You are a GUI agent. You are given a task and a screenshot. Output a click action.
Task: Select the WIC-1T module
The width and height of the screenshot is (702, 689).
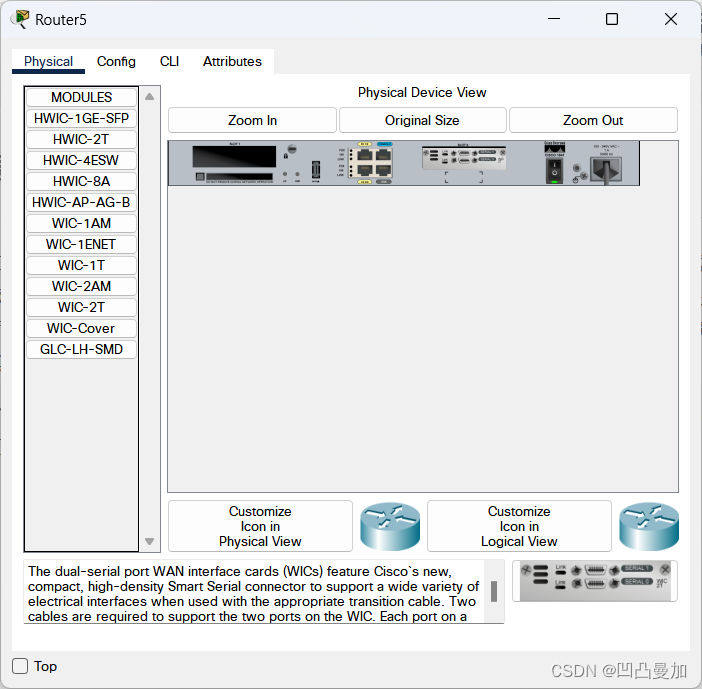(81, 265)
